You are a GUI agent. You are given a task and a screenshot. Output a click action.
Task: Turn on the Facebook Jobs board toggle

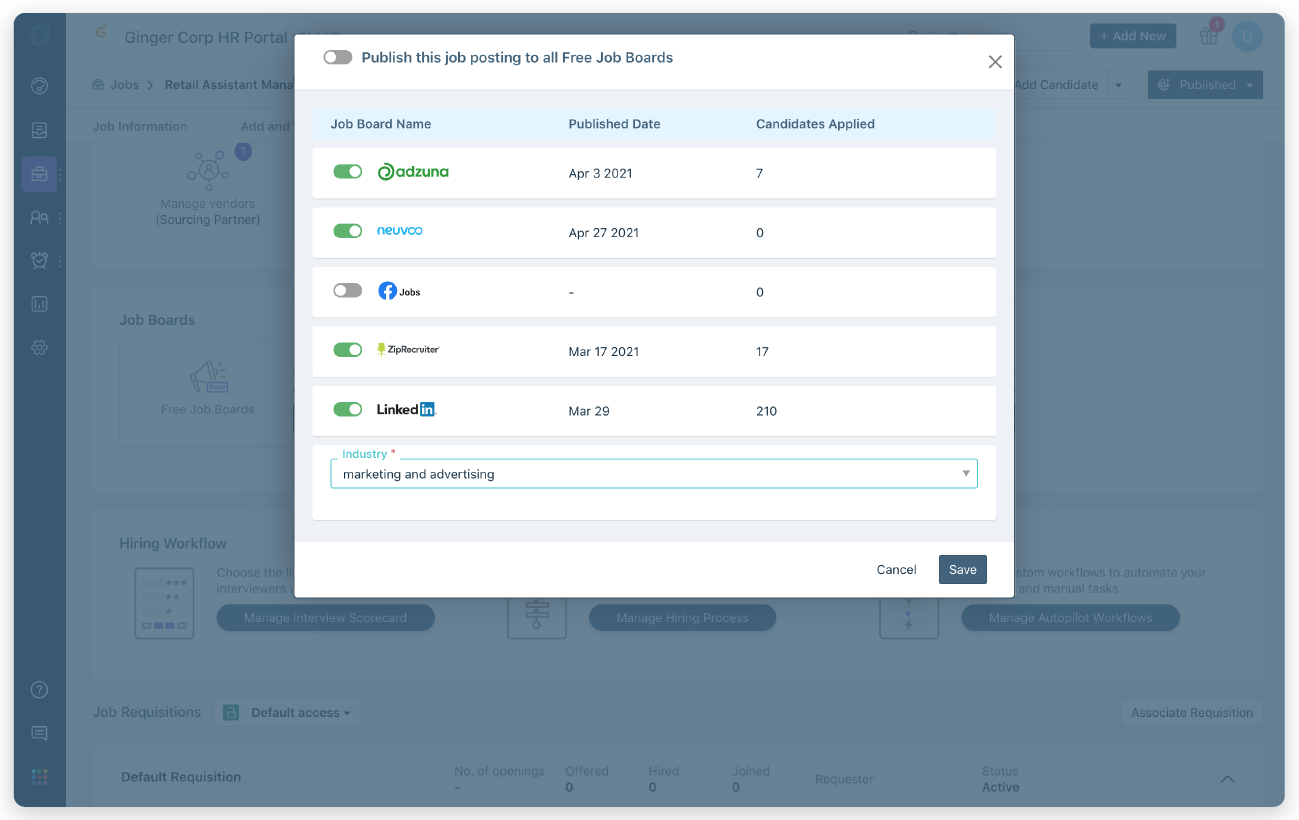point(347,290)
